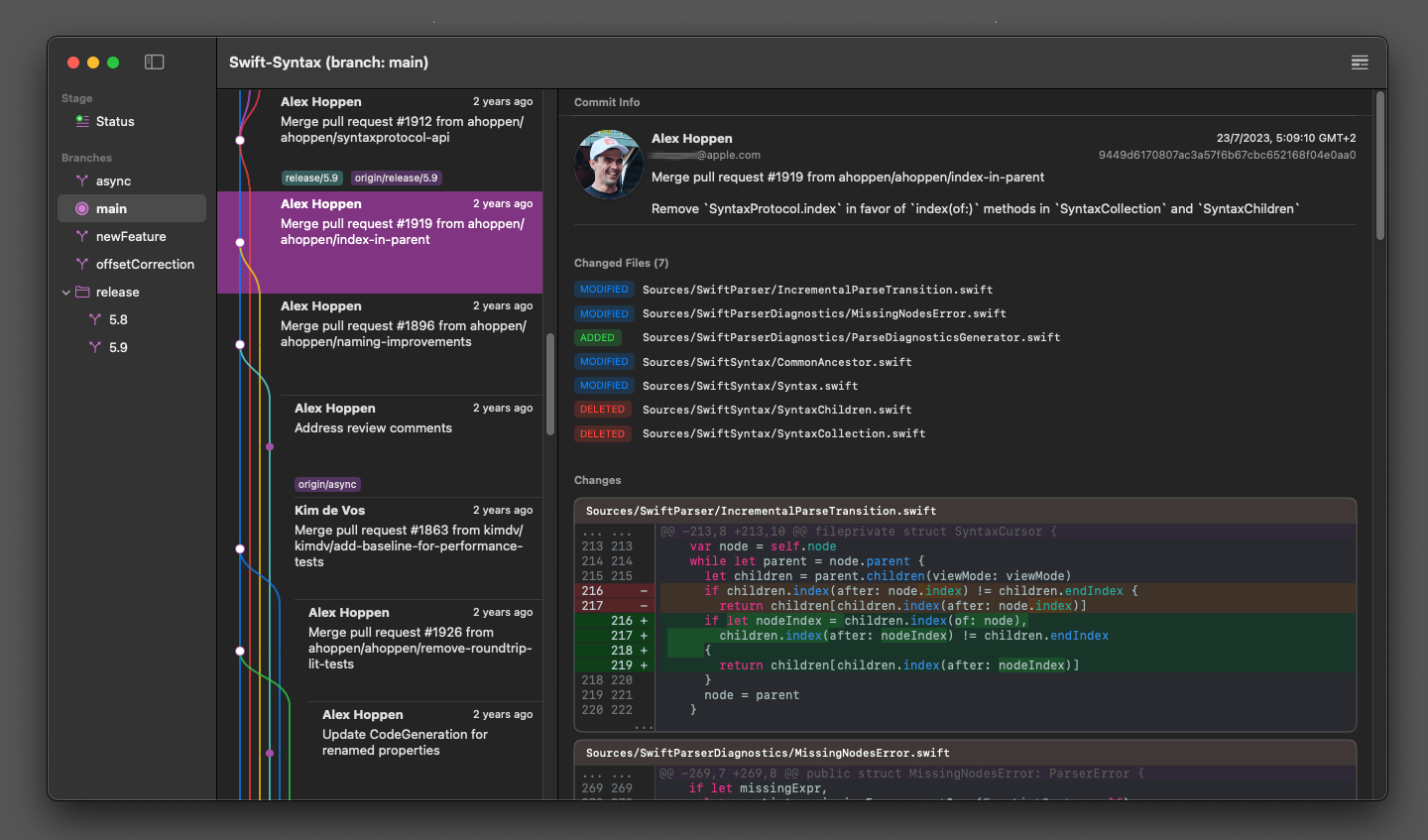Click the commit date 23/7/2023

point(1286,138)
